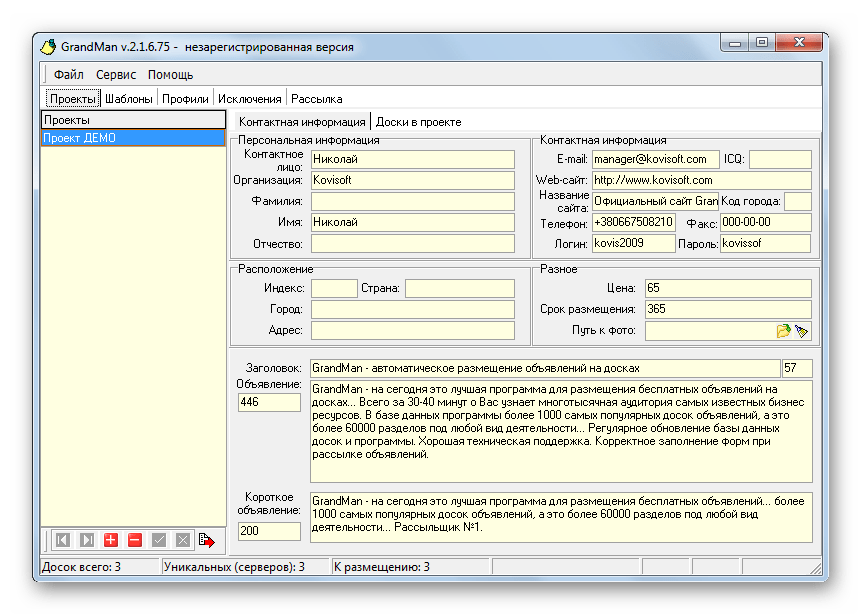
Task: Clear photo path with broom icon
Action: coord(801,330)
